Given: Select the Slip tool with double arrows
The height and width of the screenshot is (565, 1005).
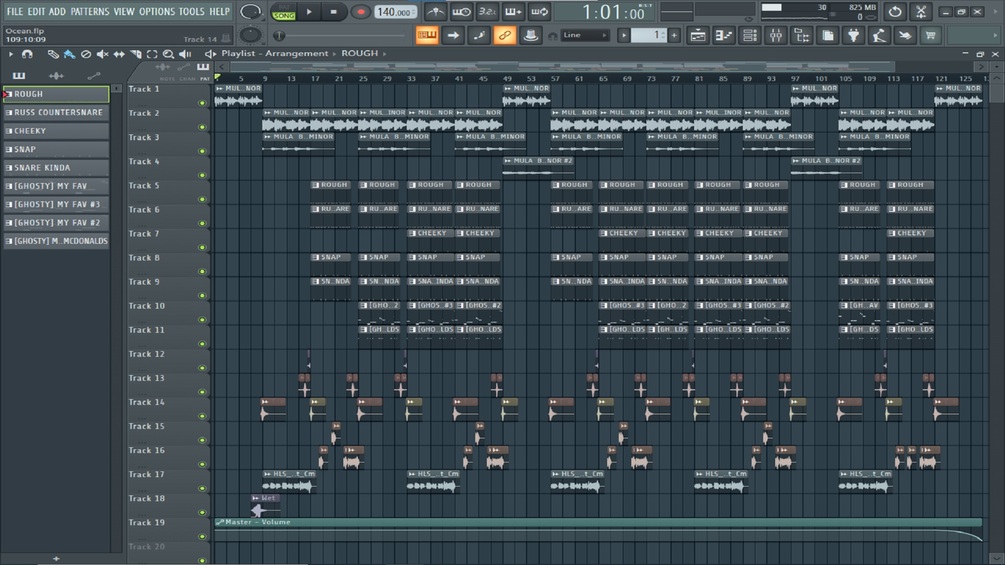Looking at the screenshot, I should pyautogui.click(x=119, y=54).
